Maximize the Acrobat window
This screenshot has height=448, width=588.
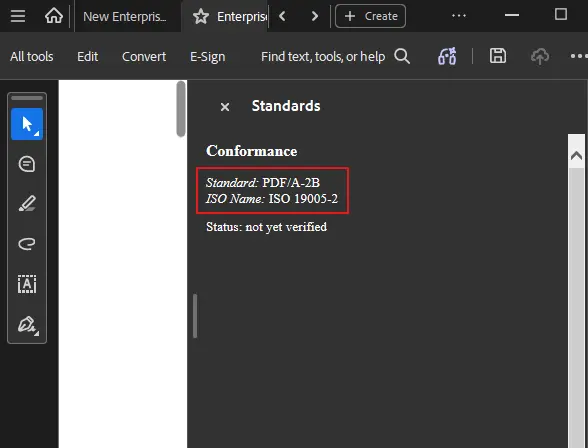pos(561,15)
